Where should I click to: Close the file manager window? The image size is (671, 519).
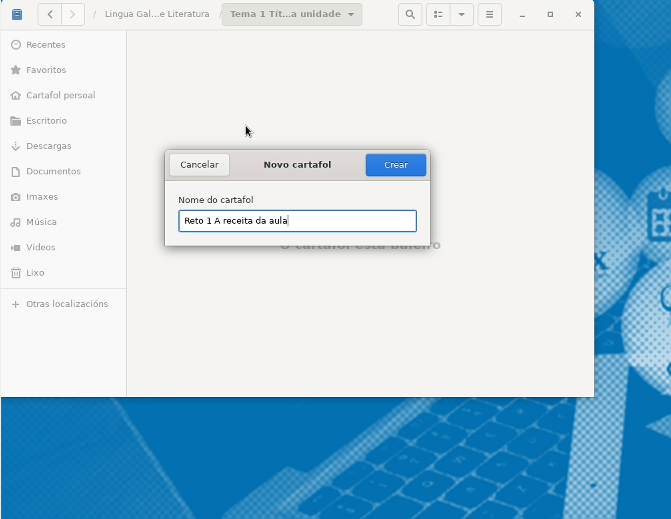point(577,15)
